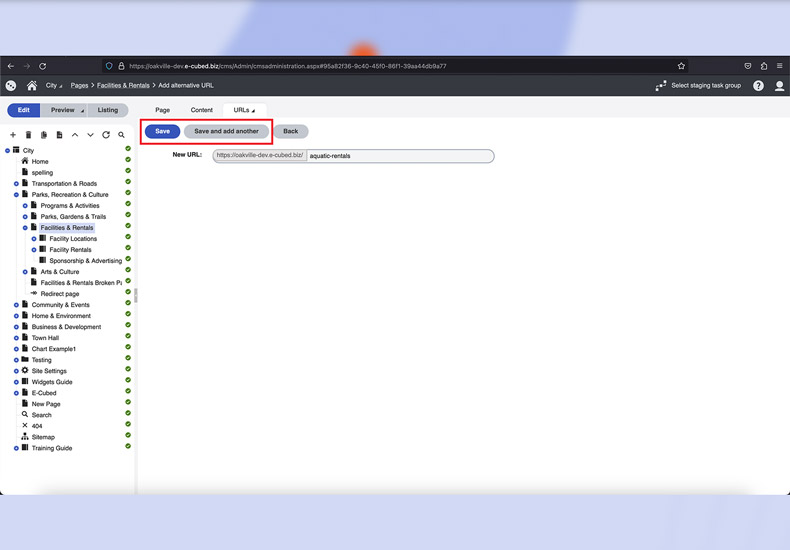This screenshot has height=550, width=790.
Task: Click the refresh icon in tree toolbar
Action: click(x=106, y=135)
